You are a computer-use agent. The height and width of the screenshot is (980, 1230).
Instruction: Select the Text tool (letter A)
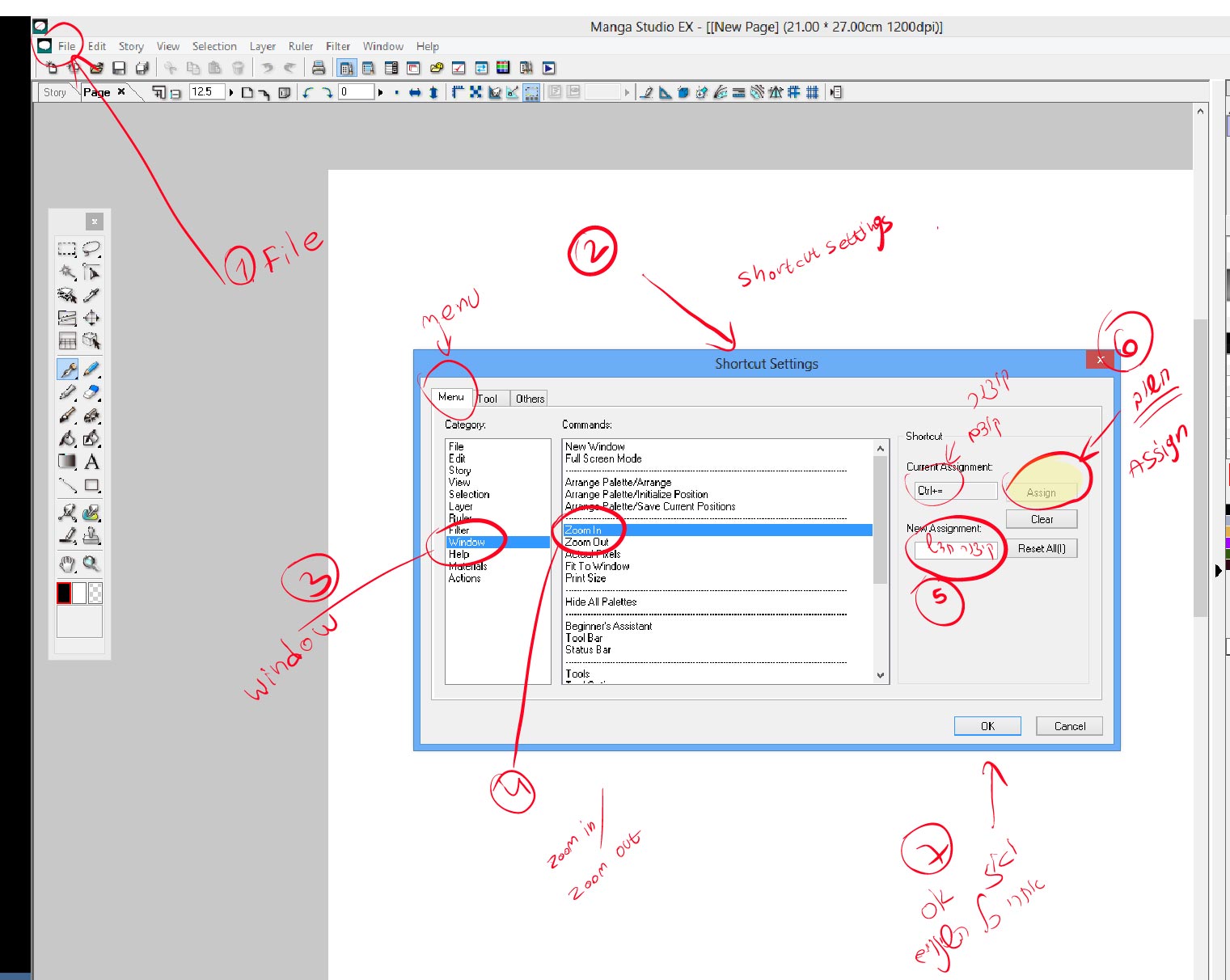tap(91, 462)
